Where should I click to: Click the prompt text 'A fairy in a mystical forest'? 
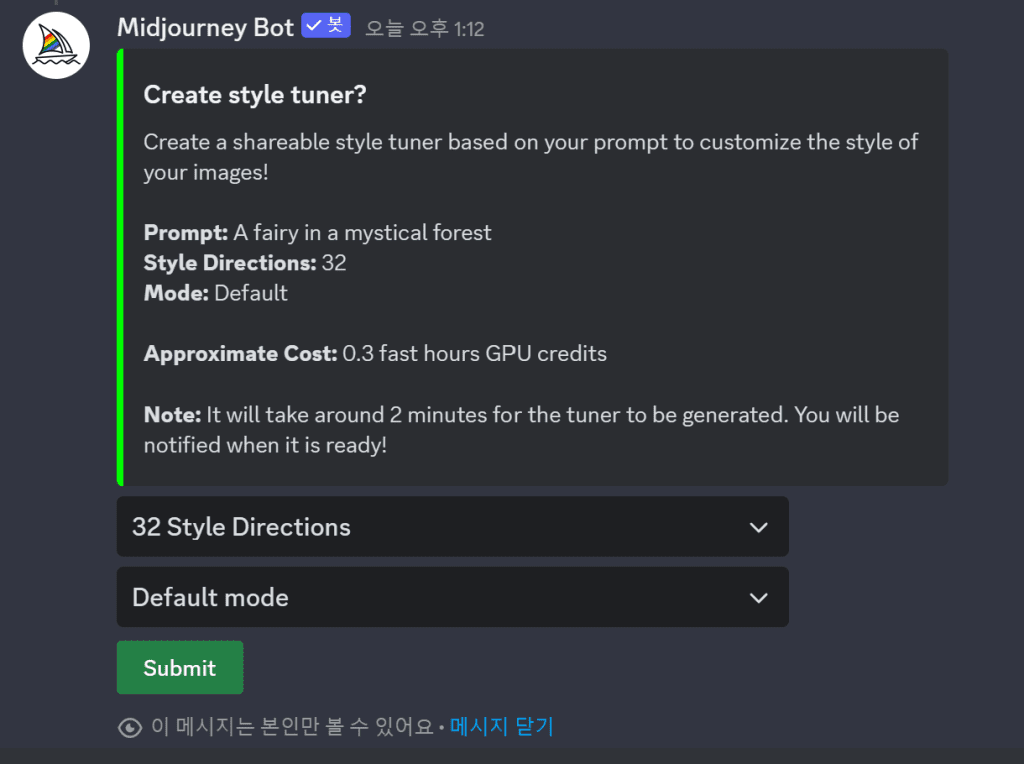click(x=362, y=233)
